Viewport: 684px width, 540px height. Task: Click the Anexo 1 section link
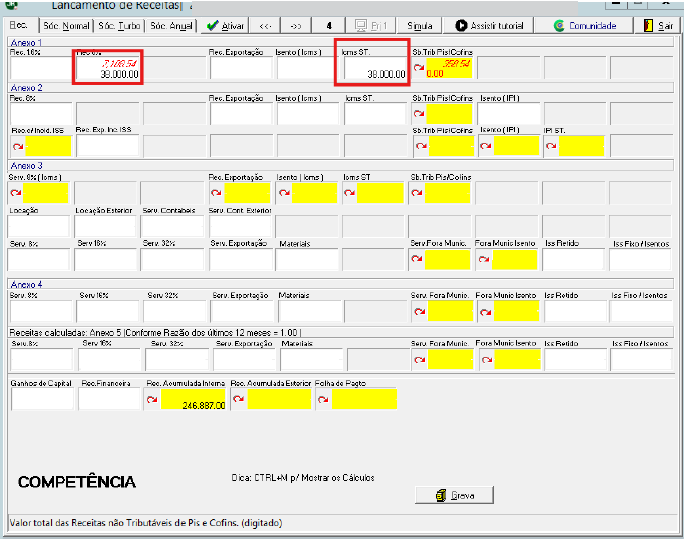(x=26, y=42)
